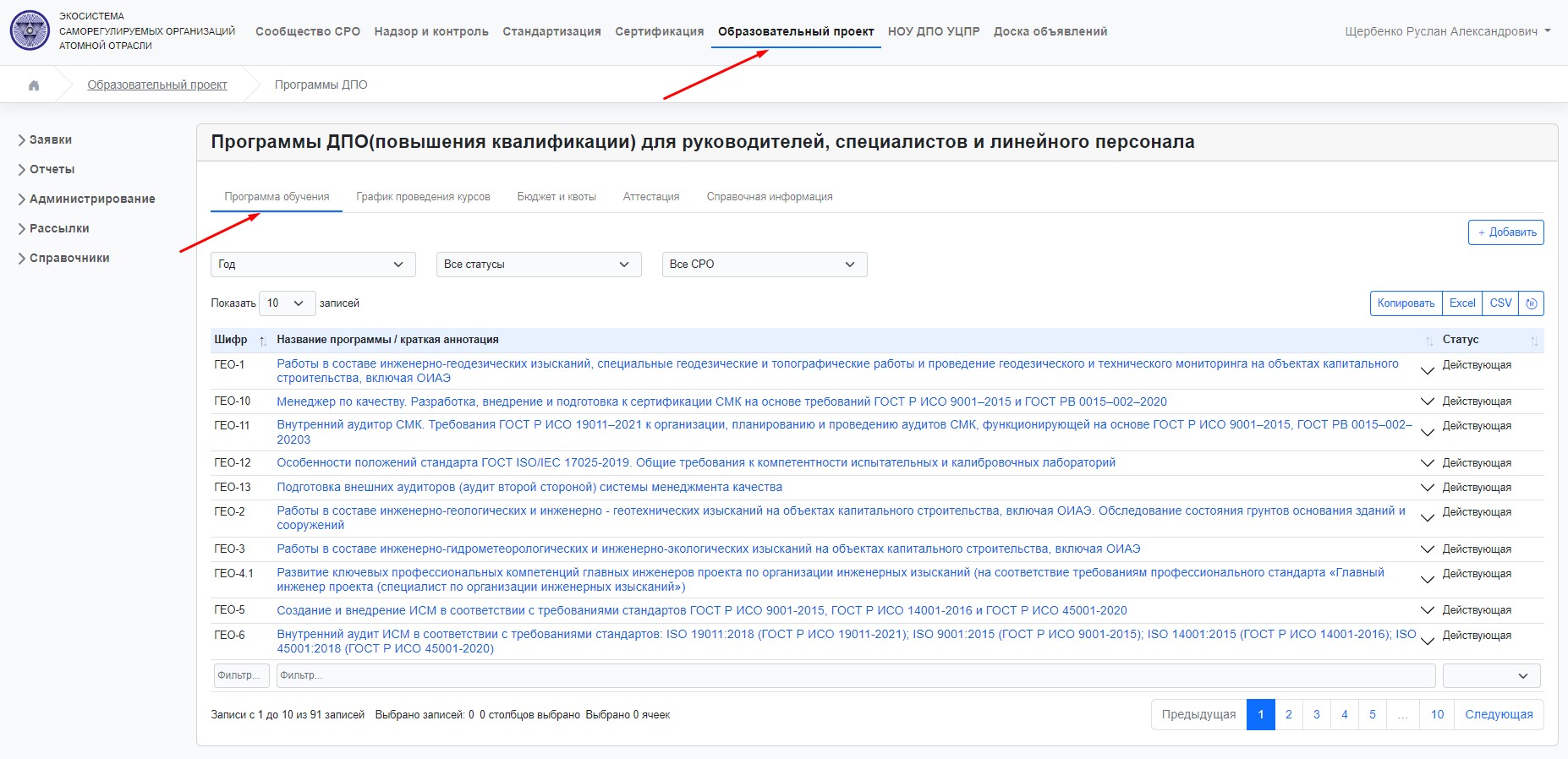Export table with CSV button

pyautogui.click(x=1501, y=303)
